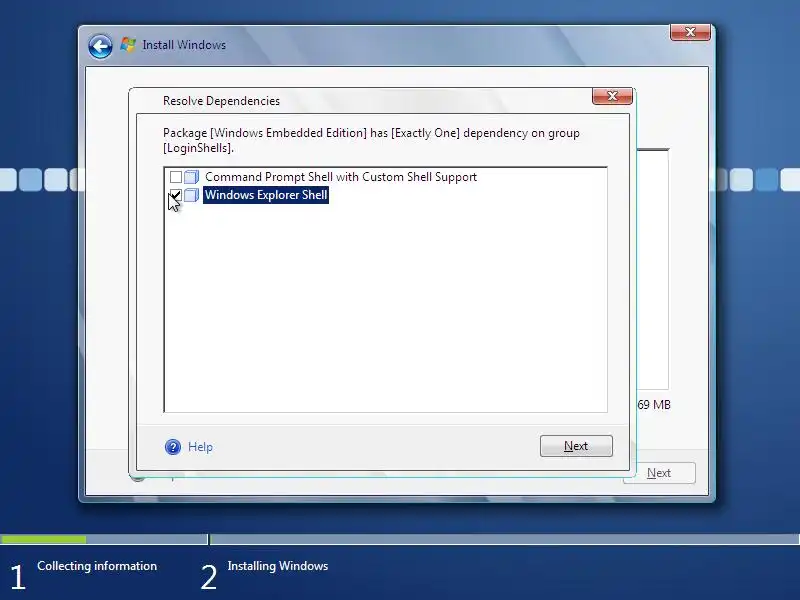
Task: Open the Help link
Action: pyautogui.click(x=200, y=447)
